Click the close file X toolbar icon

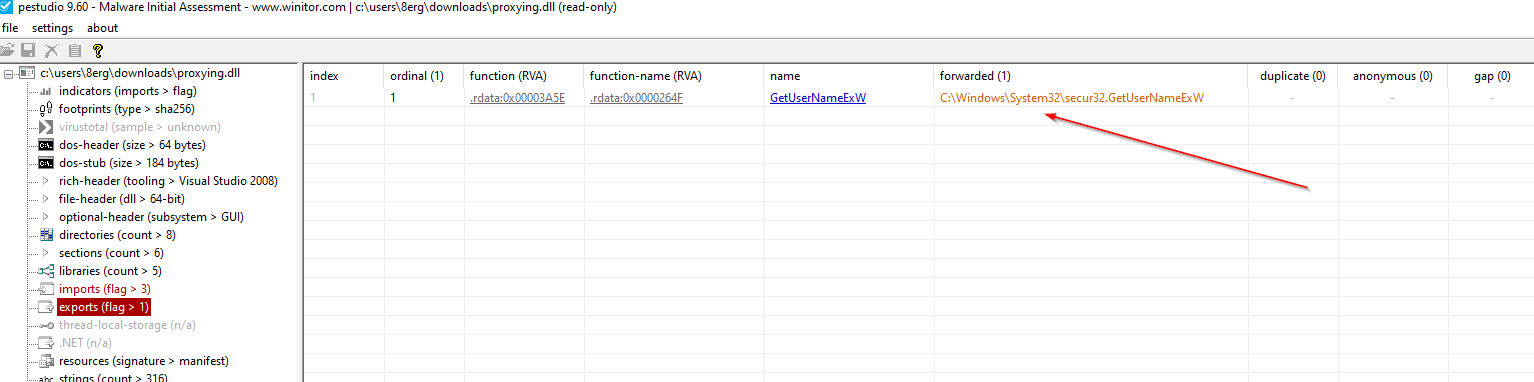click(x=51, y=50)
